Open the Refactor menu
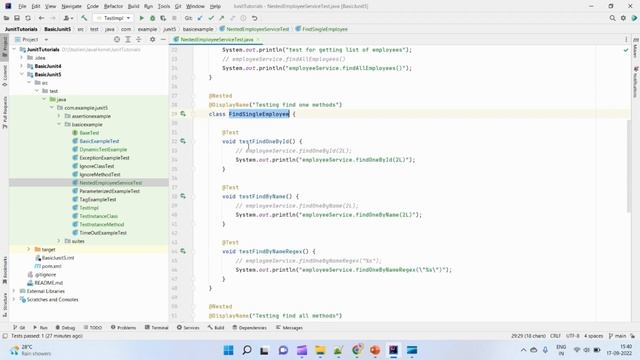Screen dimensions: 640x360 [x=113, y=6]
